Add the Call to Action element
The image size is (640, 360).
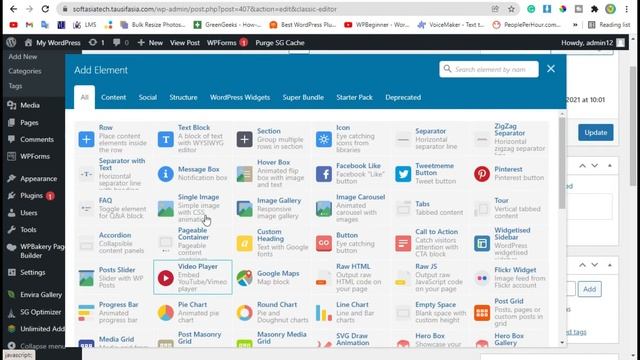click(430, 243)
